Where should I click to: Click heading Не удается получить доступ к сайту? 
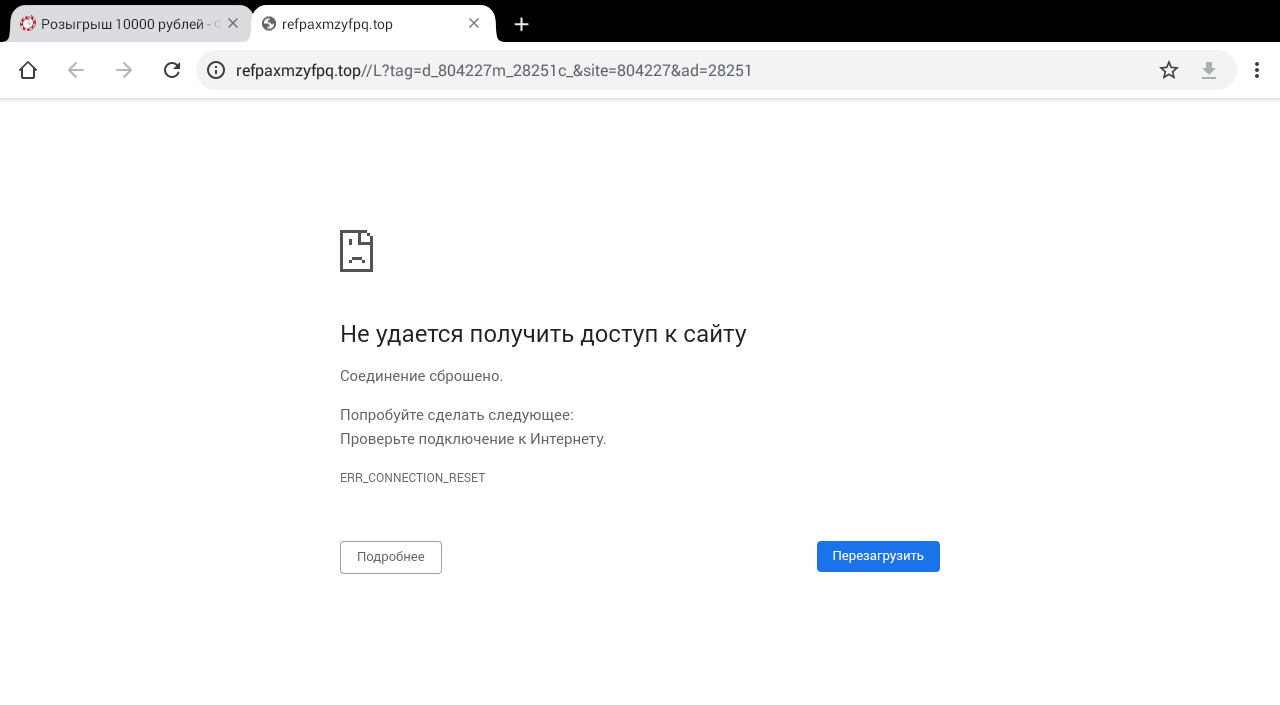tap(543, 334)
